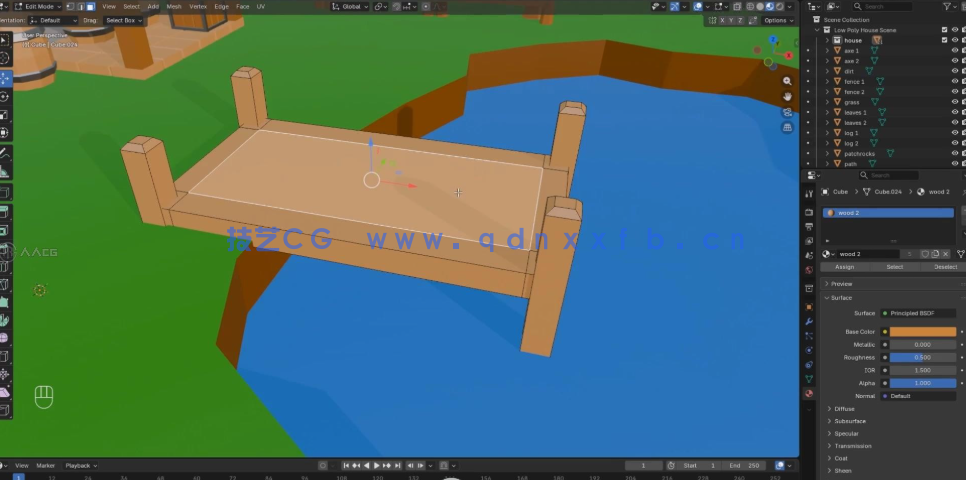Click the outliner search field
967x480 pixels.
883,6
